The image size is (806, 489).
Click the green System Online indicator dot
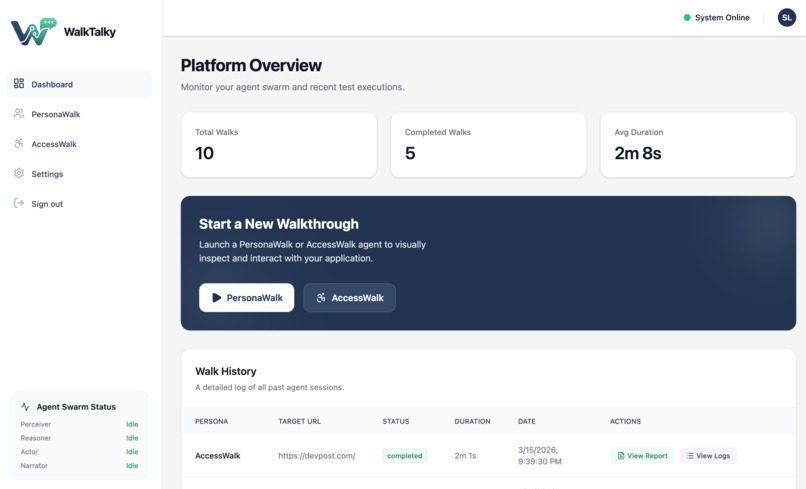point(687,17)
